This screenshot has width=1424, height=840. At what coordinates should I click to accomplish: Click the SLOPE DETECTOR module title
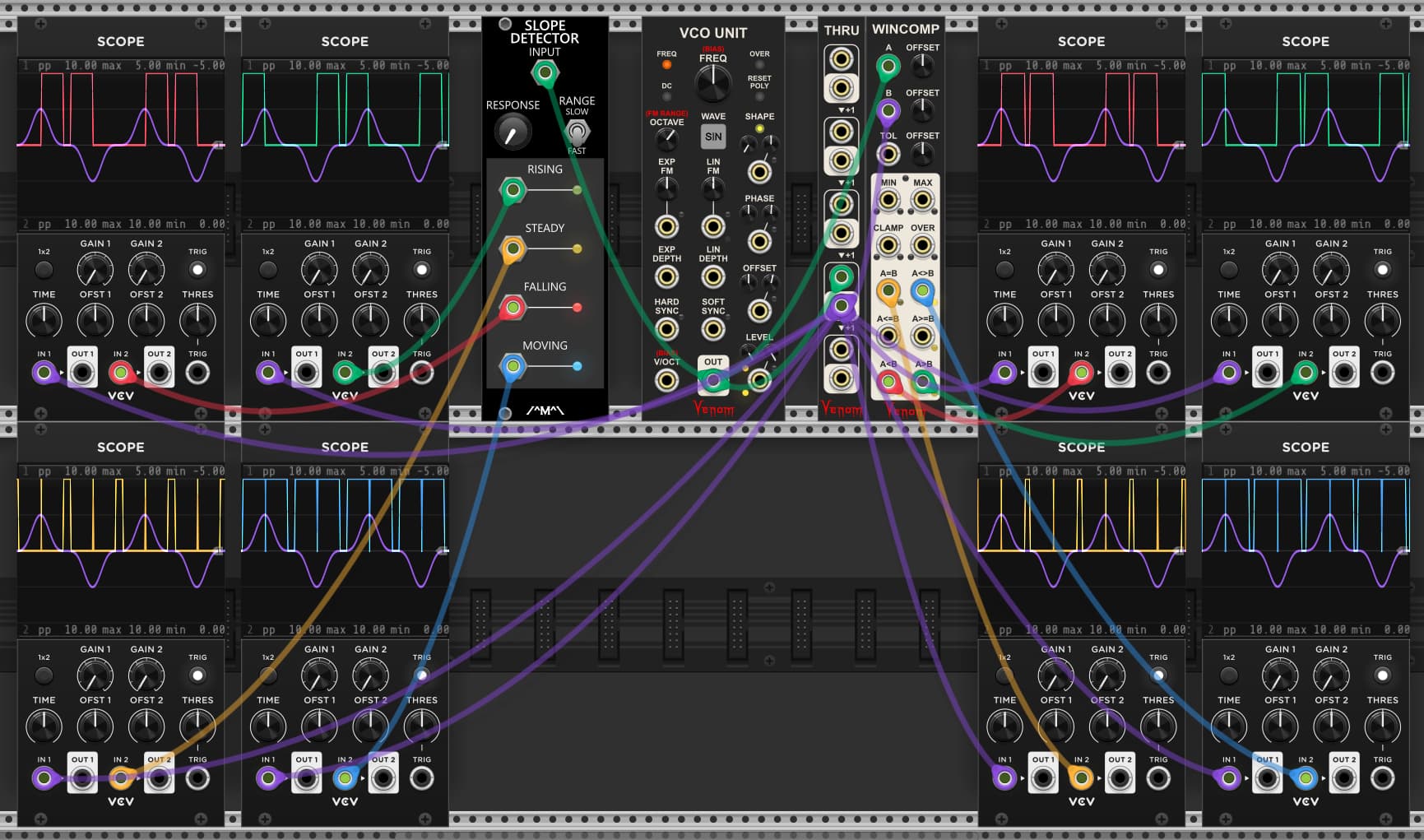(545, 32)
